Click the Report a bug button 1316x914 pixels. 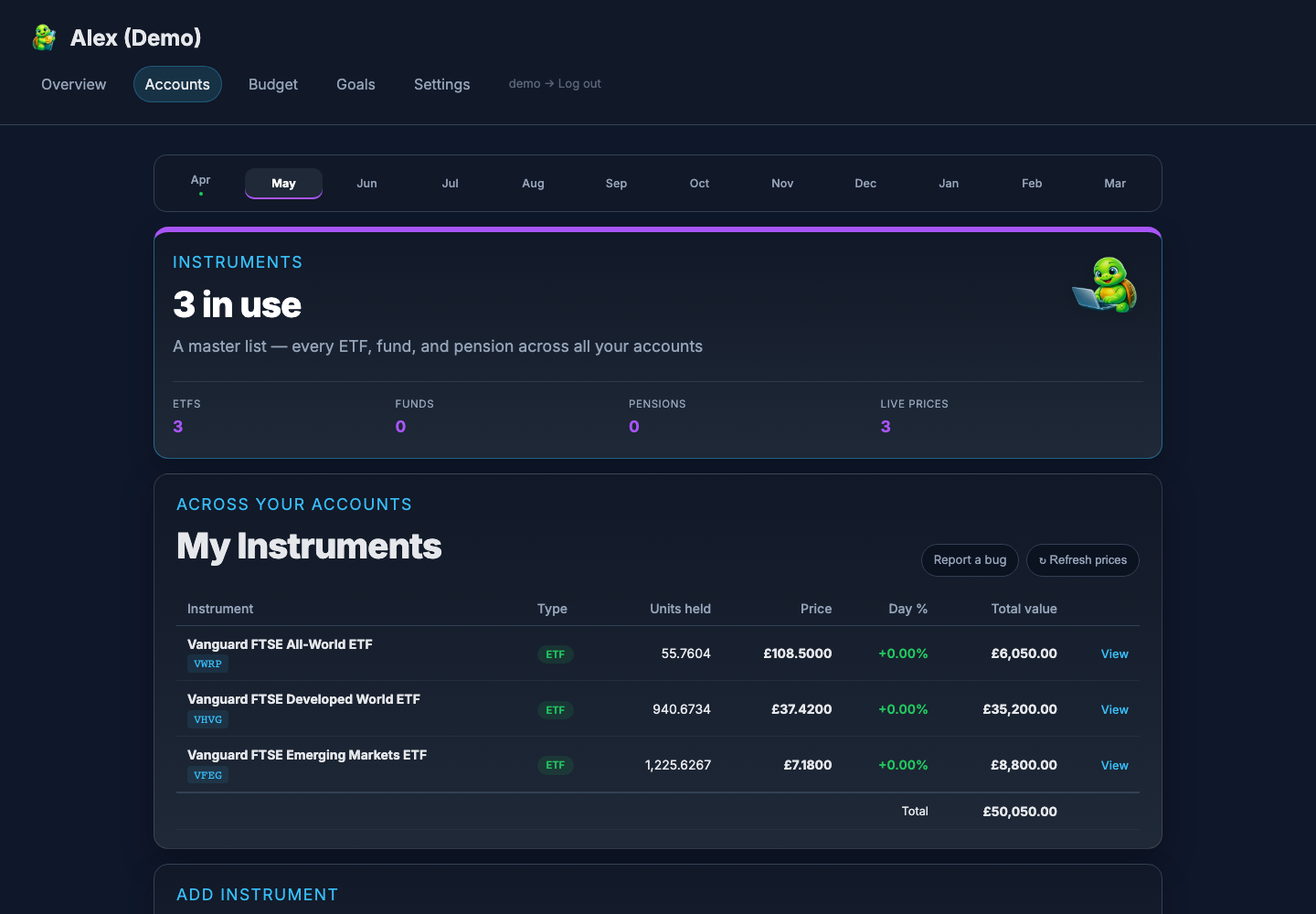click(970, 560)
